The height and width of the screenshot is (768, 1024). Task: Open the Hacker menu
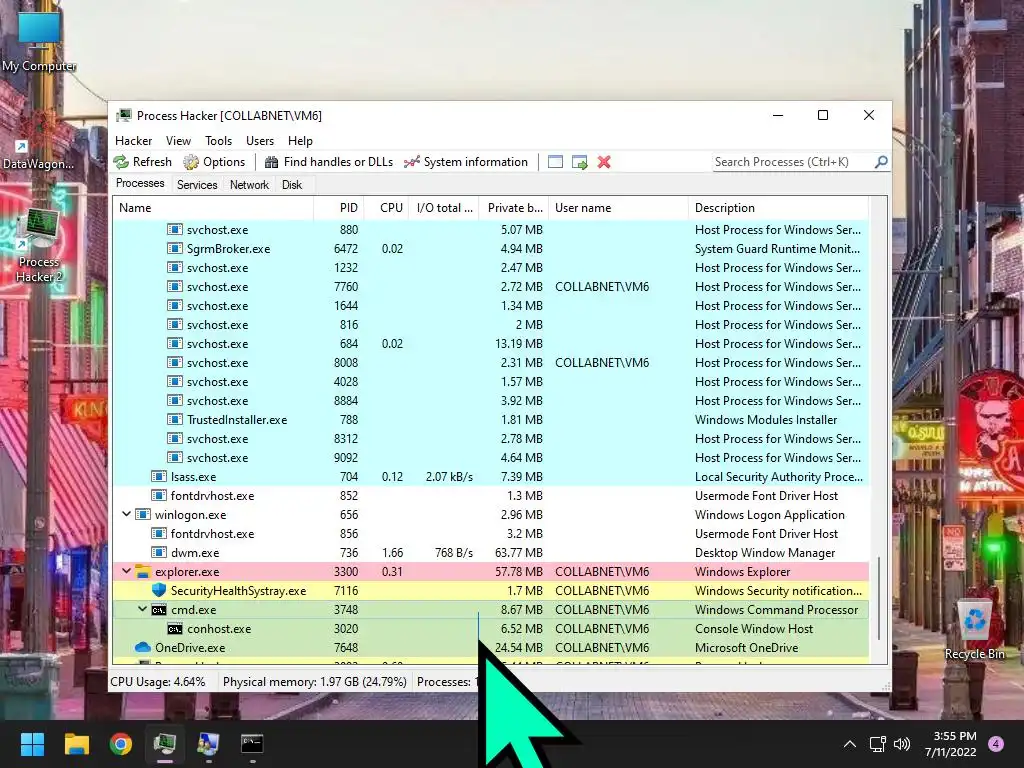click(133, 141)
